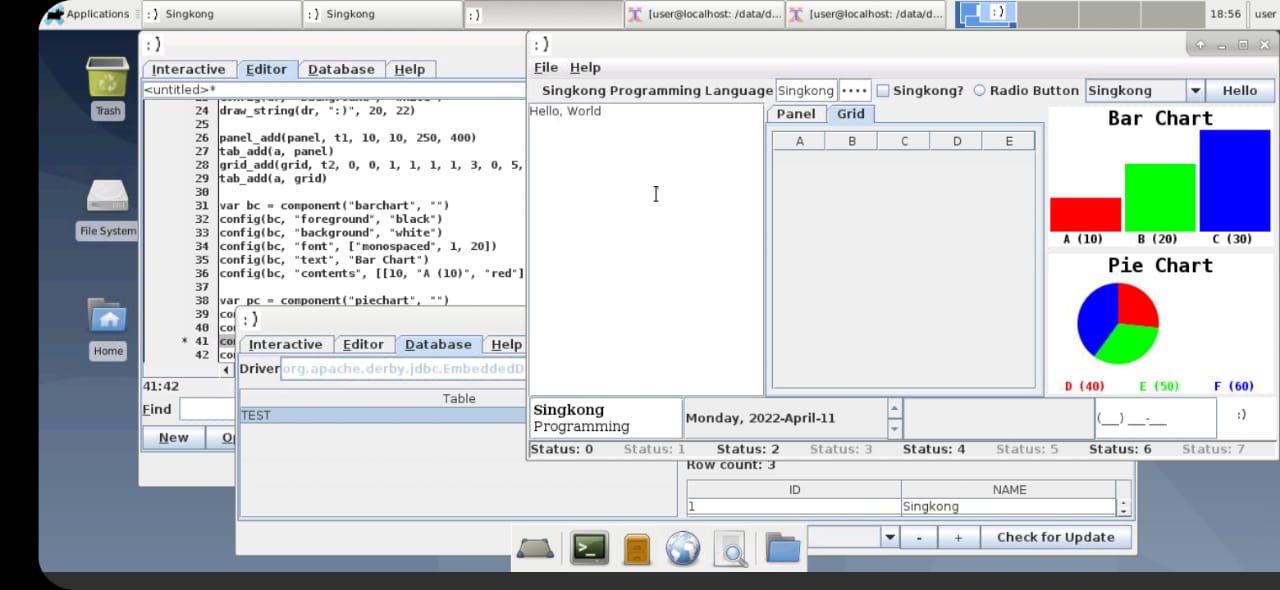Click Status: 4 in status bar
This screenshot has height=590, width=1280.
point(934,449)
